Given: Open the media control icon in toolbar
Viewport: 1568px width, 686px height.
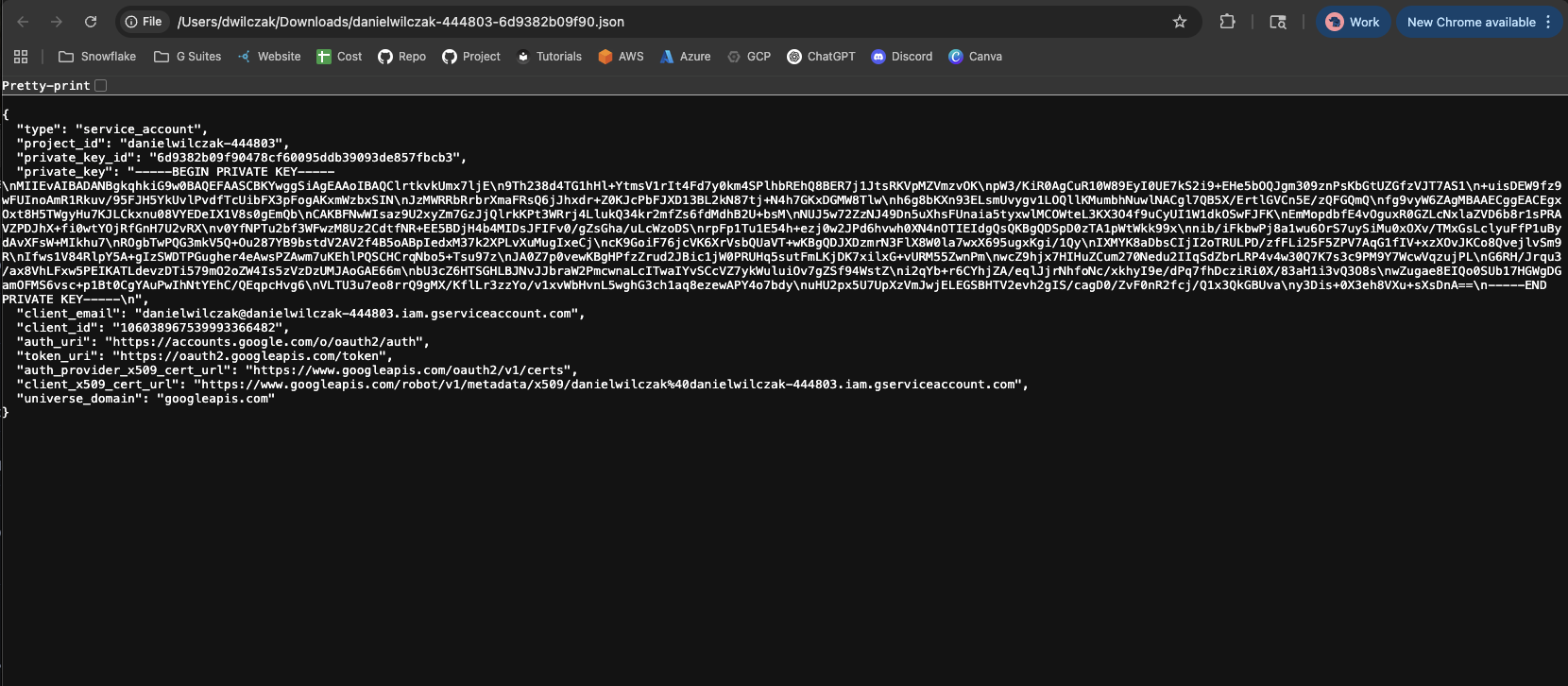Looking at the screenshot, I should pyautogui.click(x=1278, y=22).
